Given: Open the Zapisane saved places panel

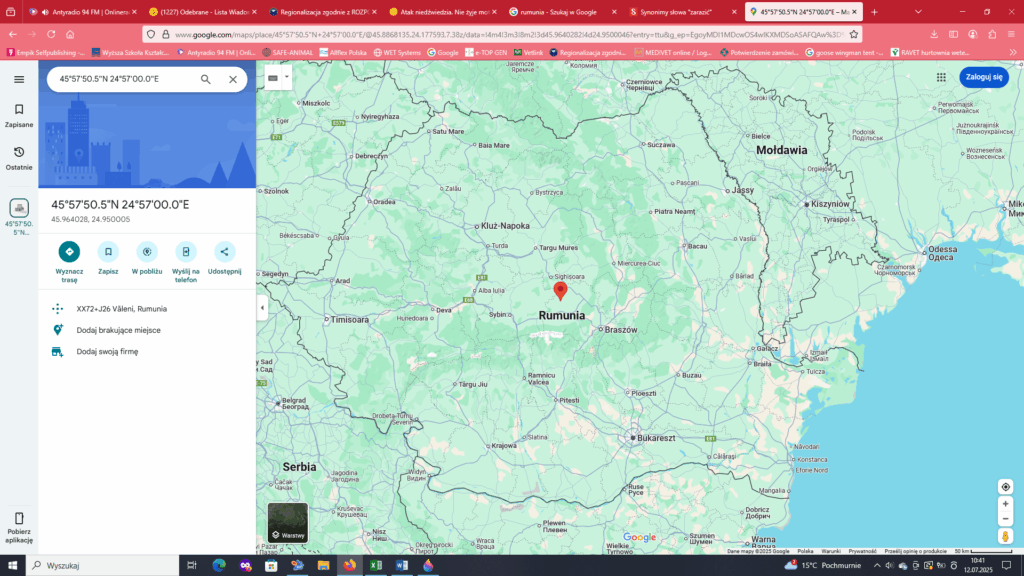Looking at the screenshot, I should point(19,115).
